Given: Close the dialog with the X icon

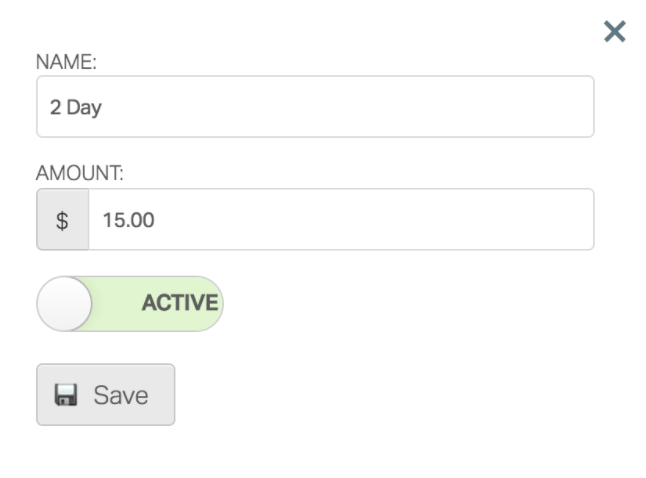Looking at the screenshot, I should click(614, 32).
